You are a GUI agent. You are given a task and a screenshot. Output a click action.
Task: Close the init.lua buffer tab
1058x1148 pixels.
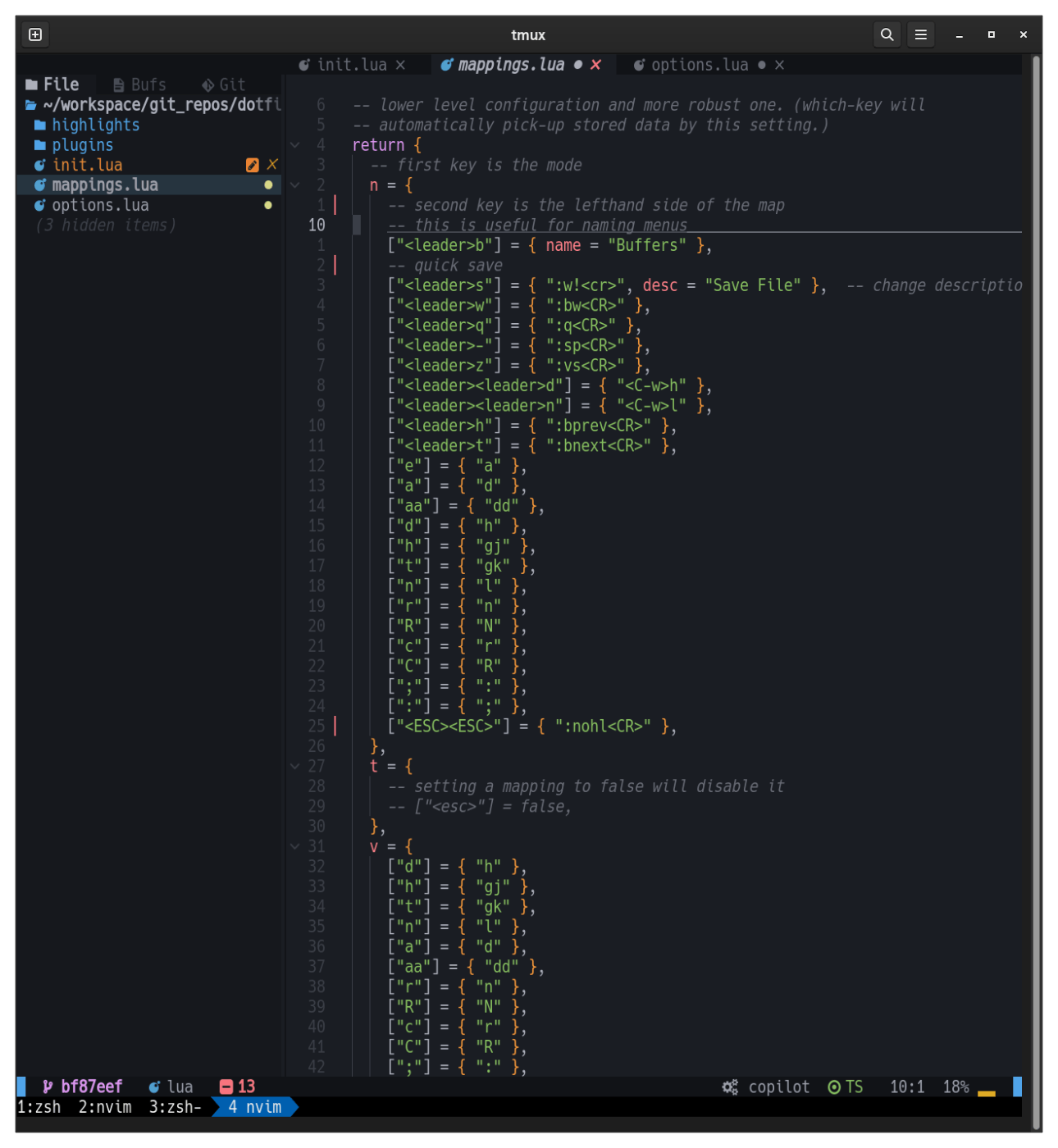pos(400,65)
